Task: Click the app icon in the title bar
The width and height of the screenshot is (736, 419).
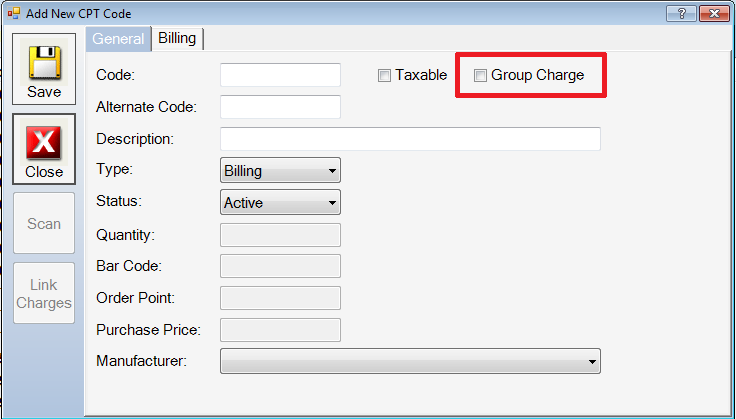Action: coord(14,13)
